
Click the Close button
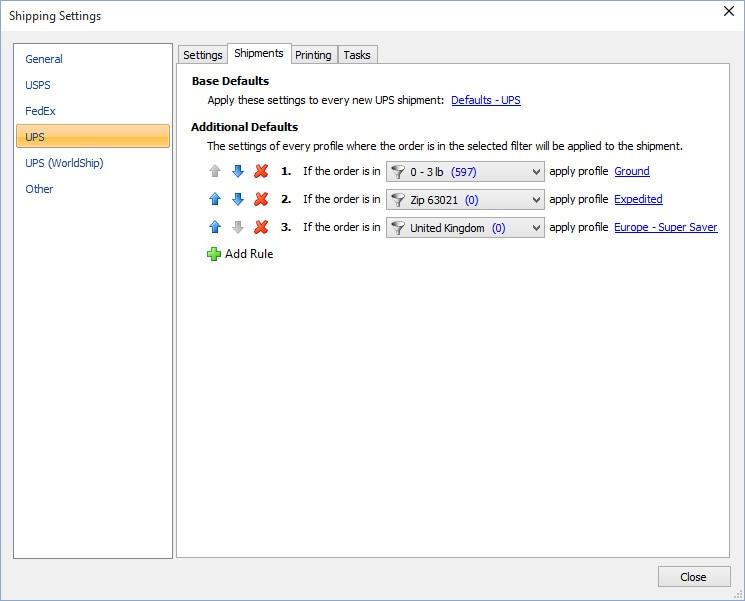(694, 577)
